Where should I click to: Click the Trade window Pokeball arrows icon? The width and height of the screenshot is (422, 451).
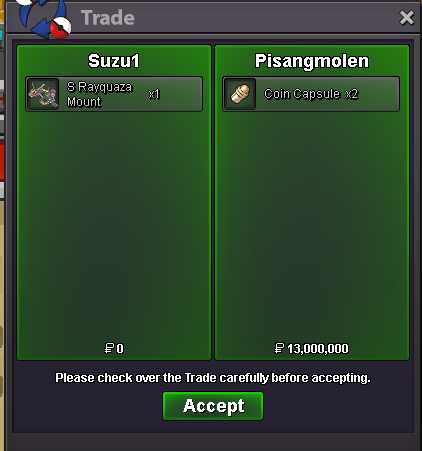click(x=45, y=17)
